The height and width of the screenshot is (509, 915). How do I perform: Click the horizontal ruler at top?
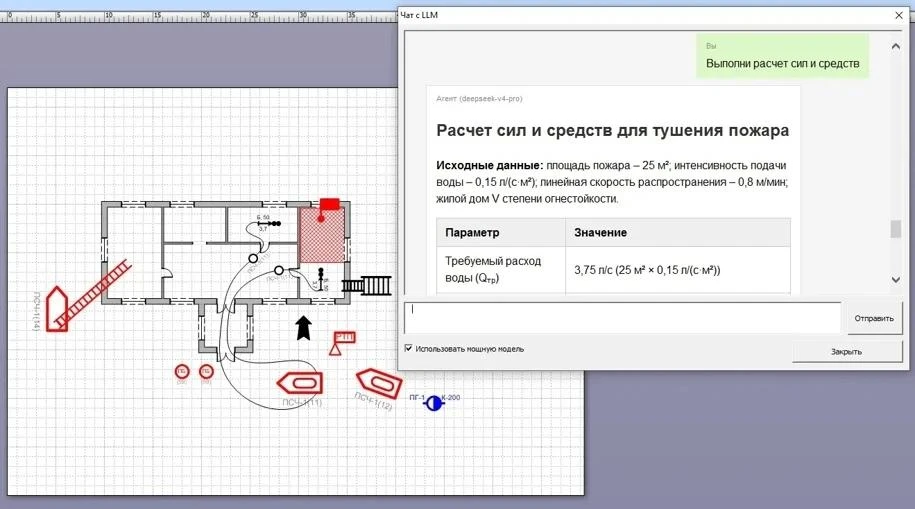tap(198, 16)
